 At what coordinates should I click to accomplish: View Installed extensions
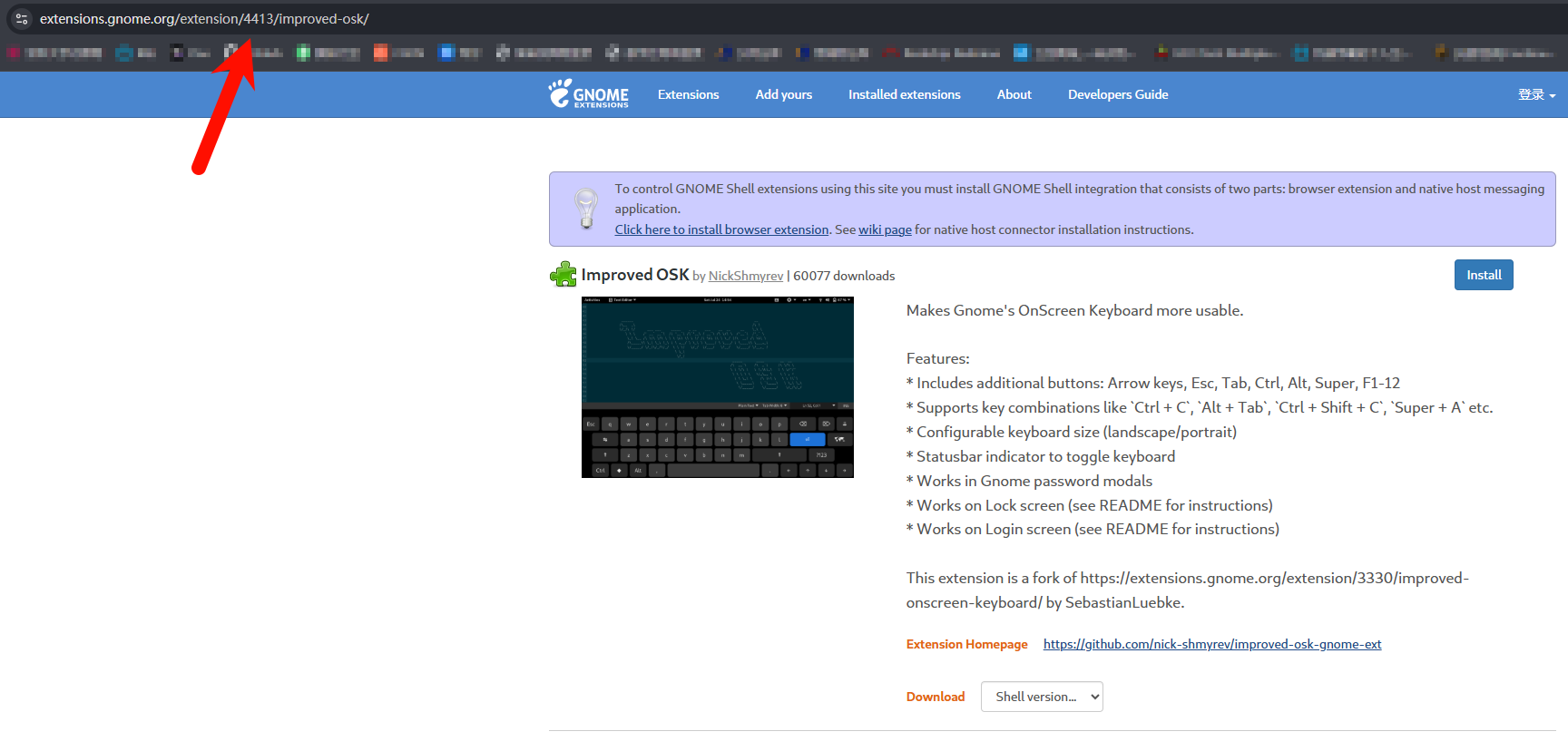[904, 94]
